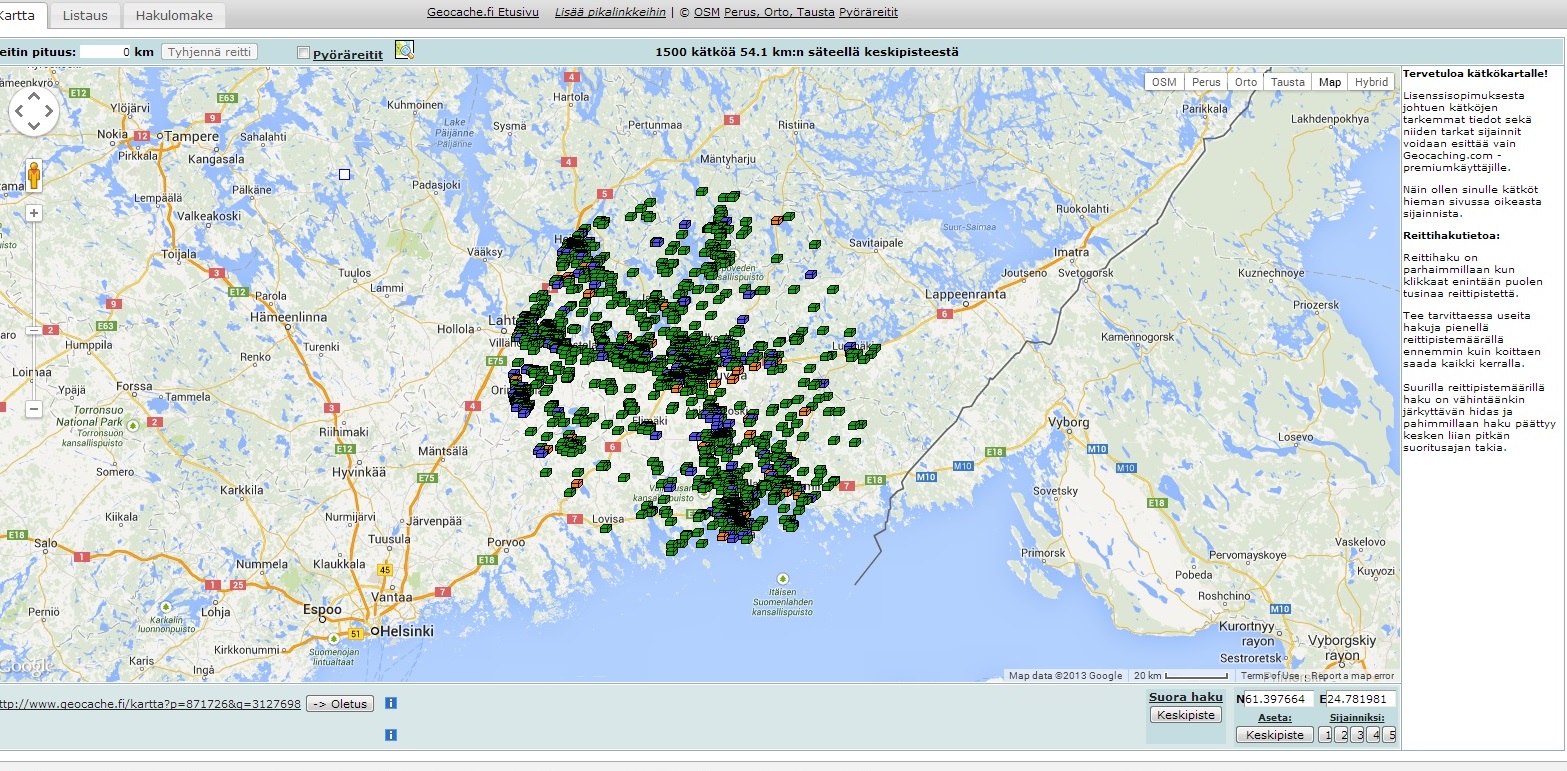
Task: Click the lower blue info icon
Action: coord(391,735)
